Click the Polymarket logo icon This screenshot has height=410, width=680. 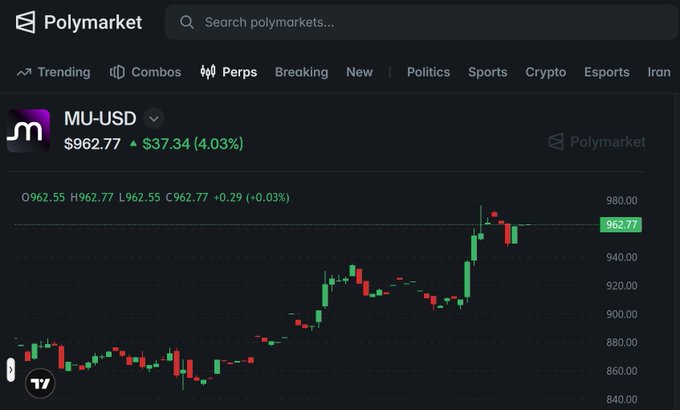point(25,22)
